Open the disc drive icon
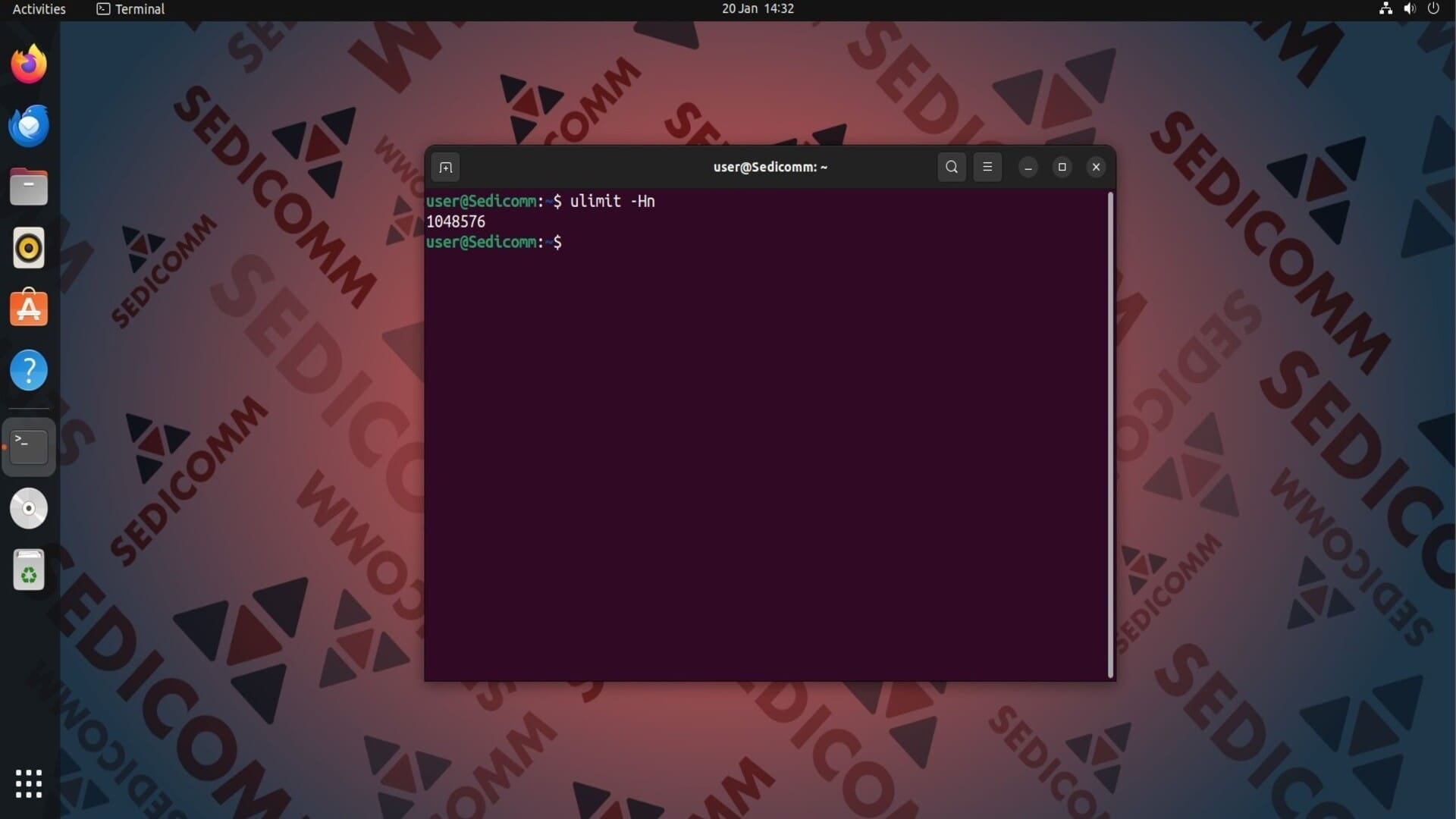Screen dimensions: 1456x819 point(29,508)
